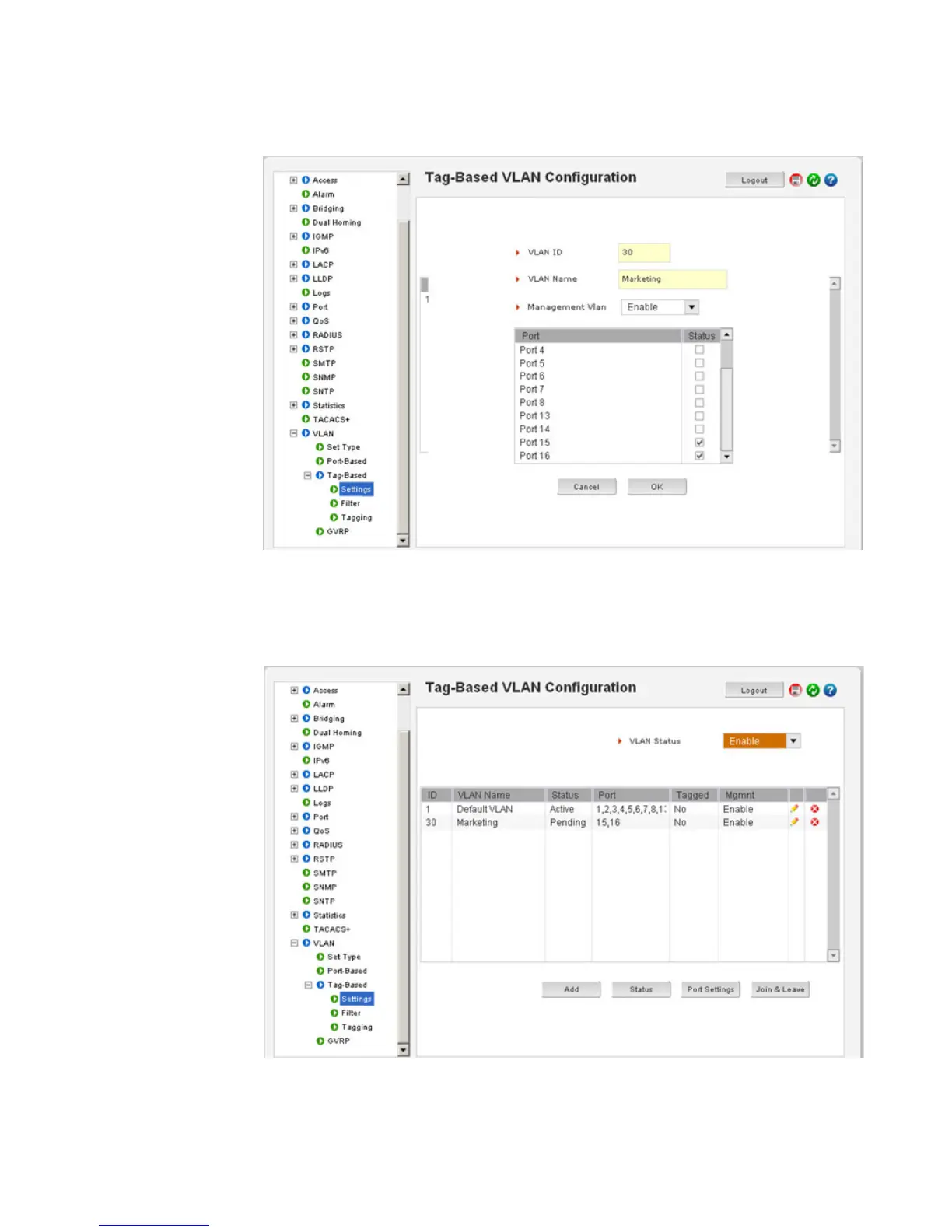The image size is (952, 1232).
Task: Open Statistics tree item on the VLAN edit form page
Action: (x=329, y=405)
